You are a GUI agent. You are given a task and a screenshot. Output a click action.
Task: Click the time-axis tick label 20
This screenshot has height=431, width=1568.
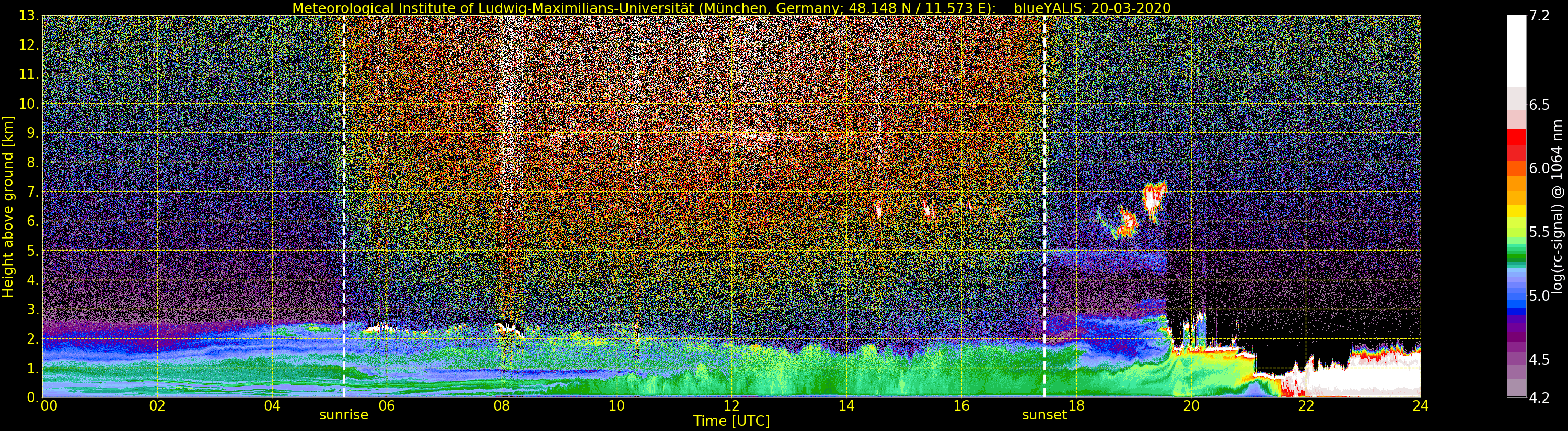pyautogui.click(x=1191, y=406)
